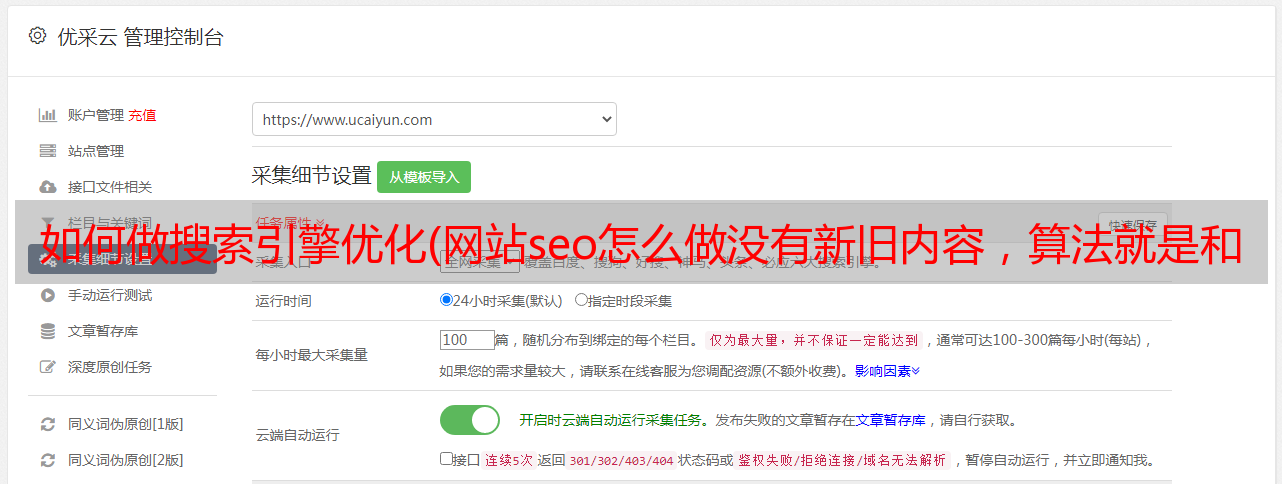This screenshot has height=484, width=1282.
Task: Click the database icon beside 文章暂存库 in sidebar
Action: tap(47, 331)
